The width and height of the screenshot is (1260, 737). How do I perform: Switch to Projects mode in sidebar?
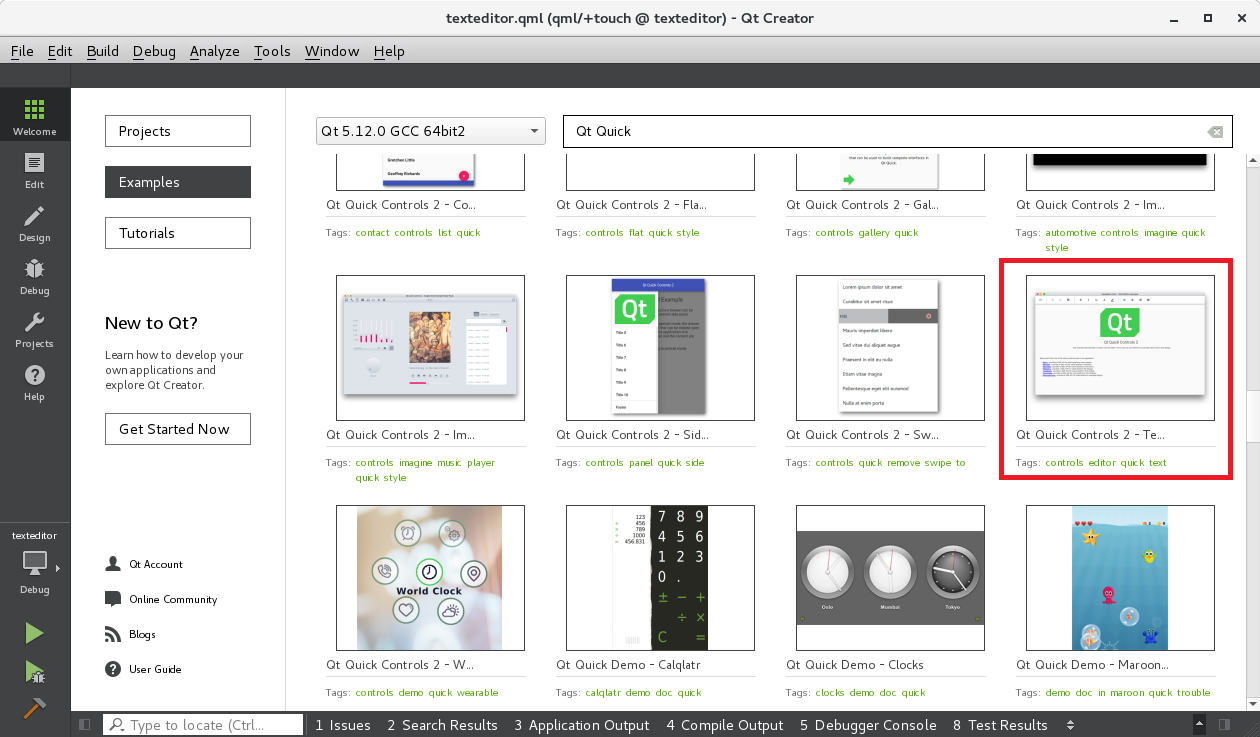(x=34, y=328)
